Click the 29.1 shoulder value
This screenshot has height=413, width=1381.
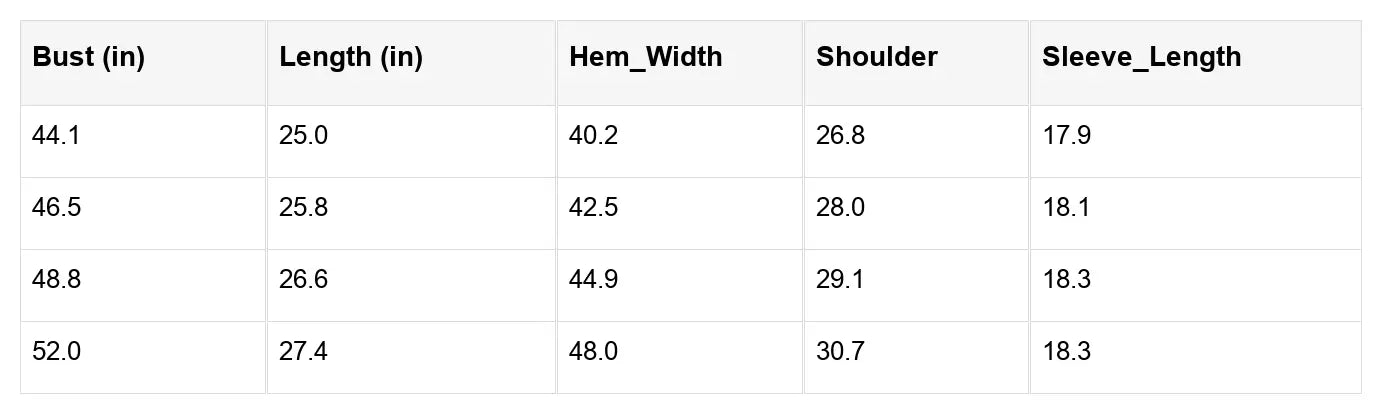840,280
